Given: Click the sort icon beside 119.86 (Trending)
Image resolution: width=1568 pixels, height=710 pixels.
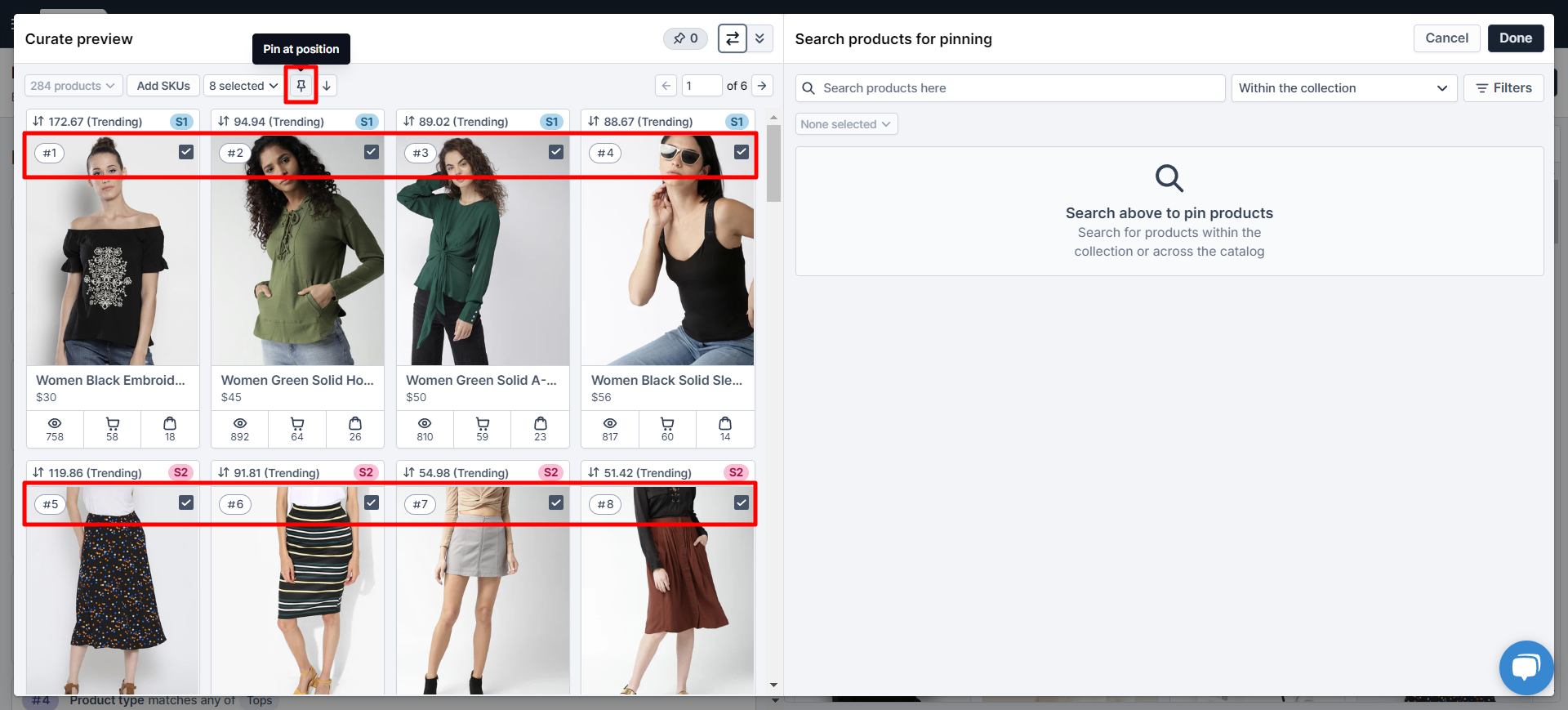Looking at the screenshot, I should pyautogui.click(x=38, y=472).
